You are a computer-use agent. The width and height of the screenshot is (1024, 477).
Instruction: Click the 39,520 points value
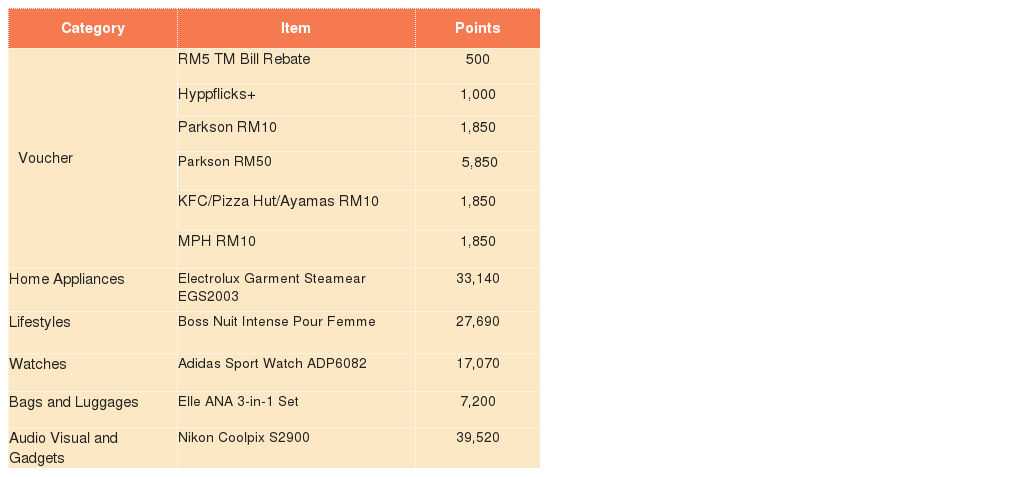(x=478, y=437)
